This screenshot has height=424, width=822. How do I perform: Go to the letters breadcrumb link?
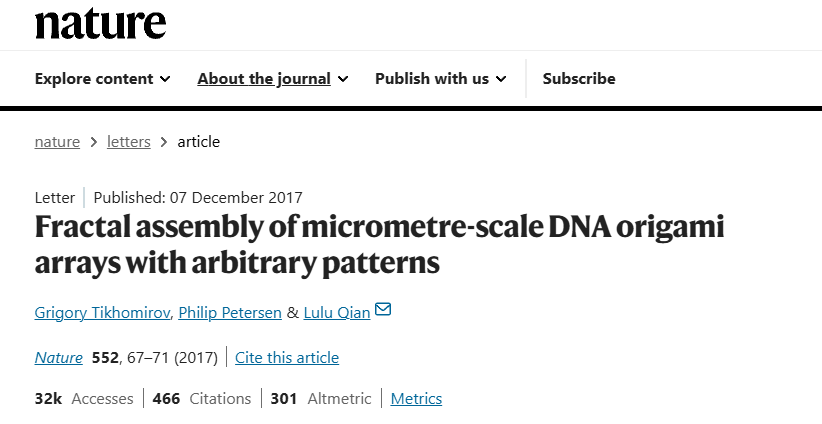coord(129,142)
